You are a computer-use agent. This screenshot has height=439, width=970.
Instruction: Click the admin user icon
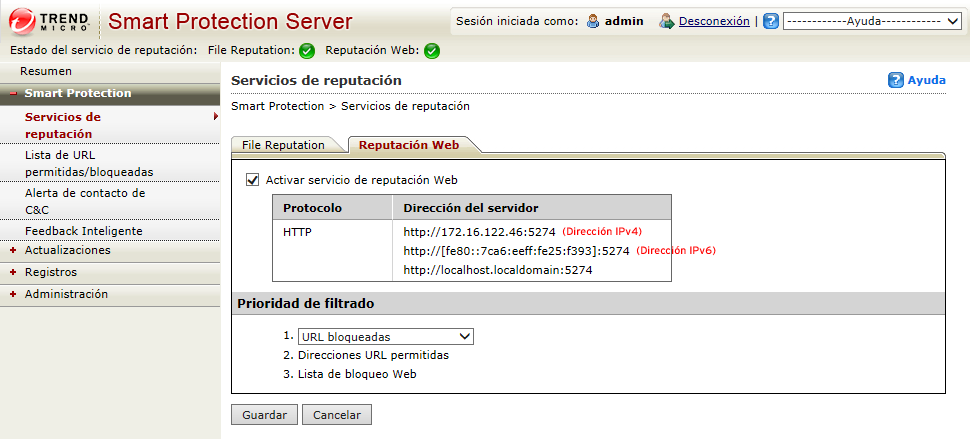pos(593,21)
